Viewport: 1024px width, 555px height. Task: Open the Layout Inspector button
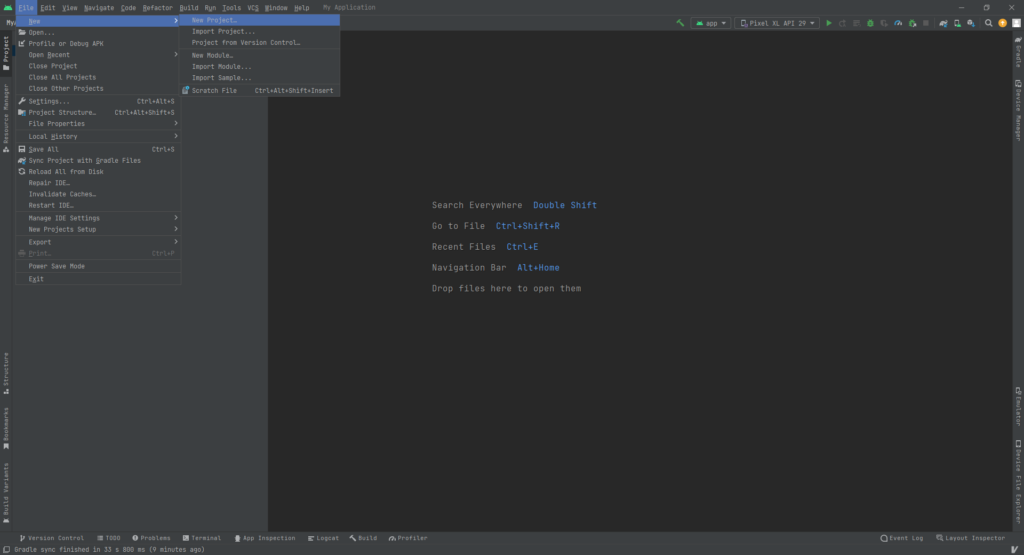click(970, 538)
